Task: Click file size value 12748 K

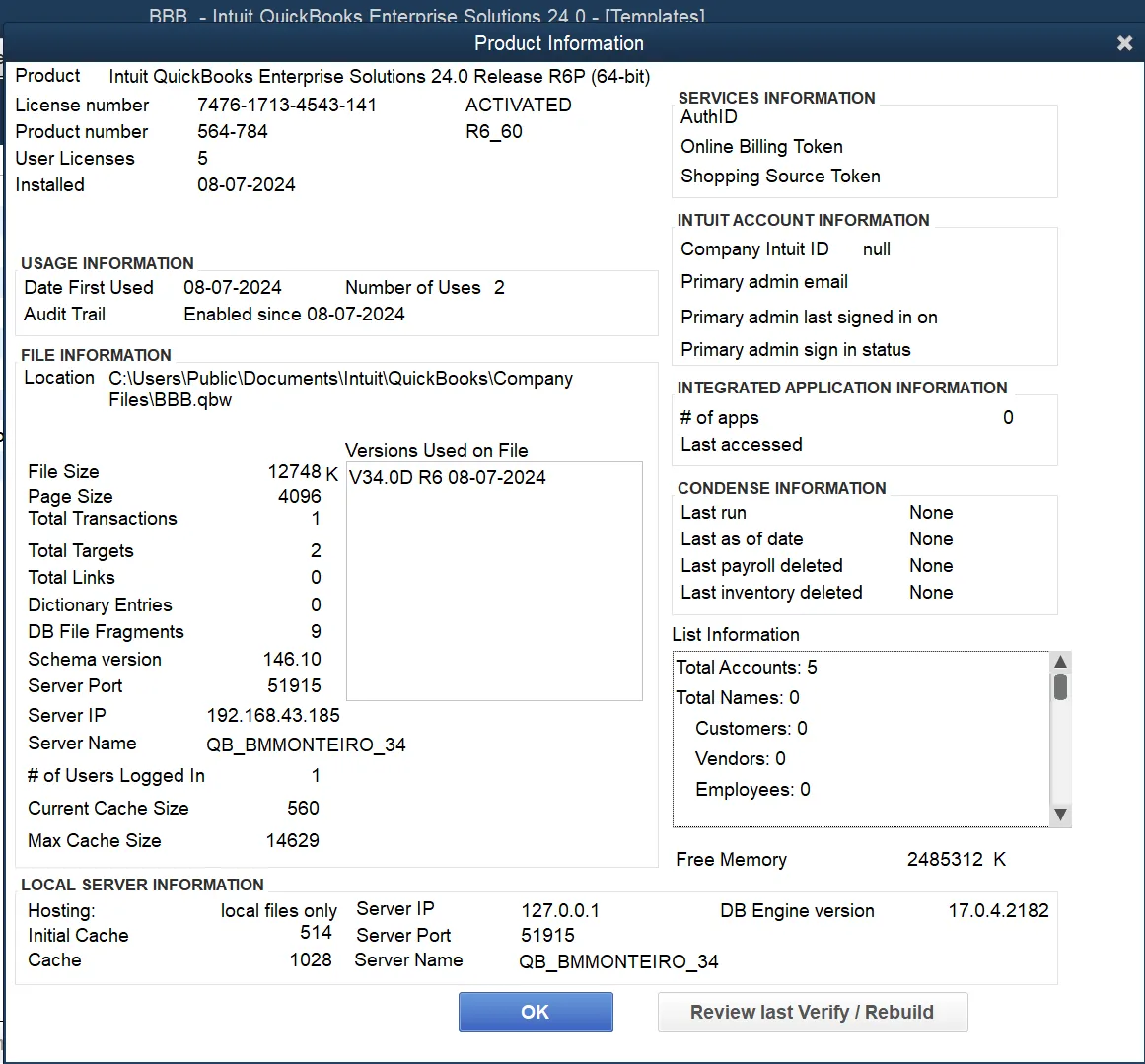Action: point(303,473)
